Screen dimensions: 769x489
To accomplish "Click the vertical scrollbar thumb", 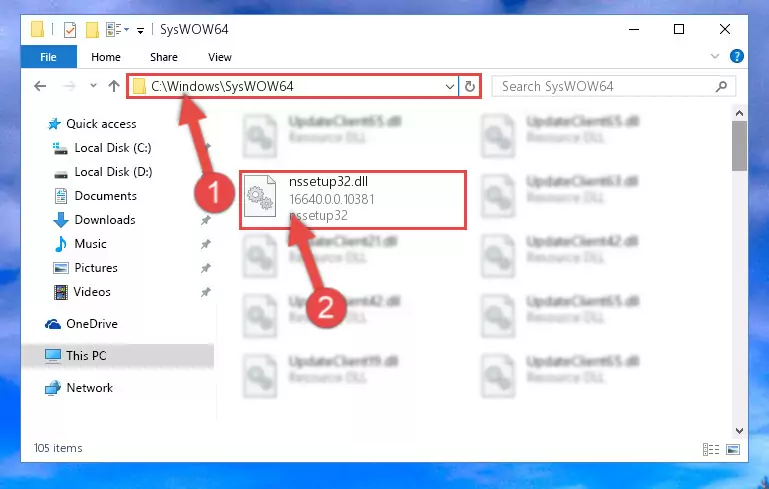I will tap(739, 146).
